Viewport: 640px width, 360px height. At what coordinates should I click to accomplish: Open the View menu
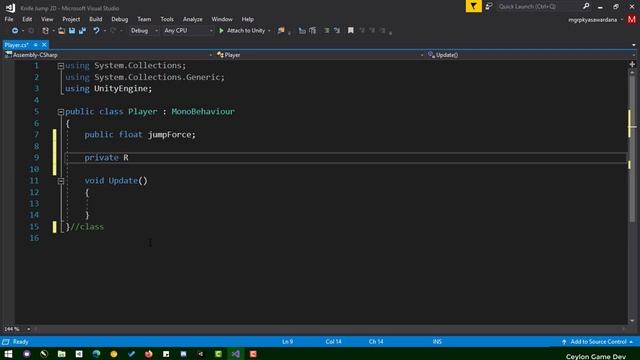click(x=47, y=19)
